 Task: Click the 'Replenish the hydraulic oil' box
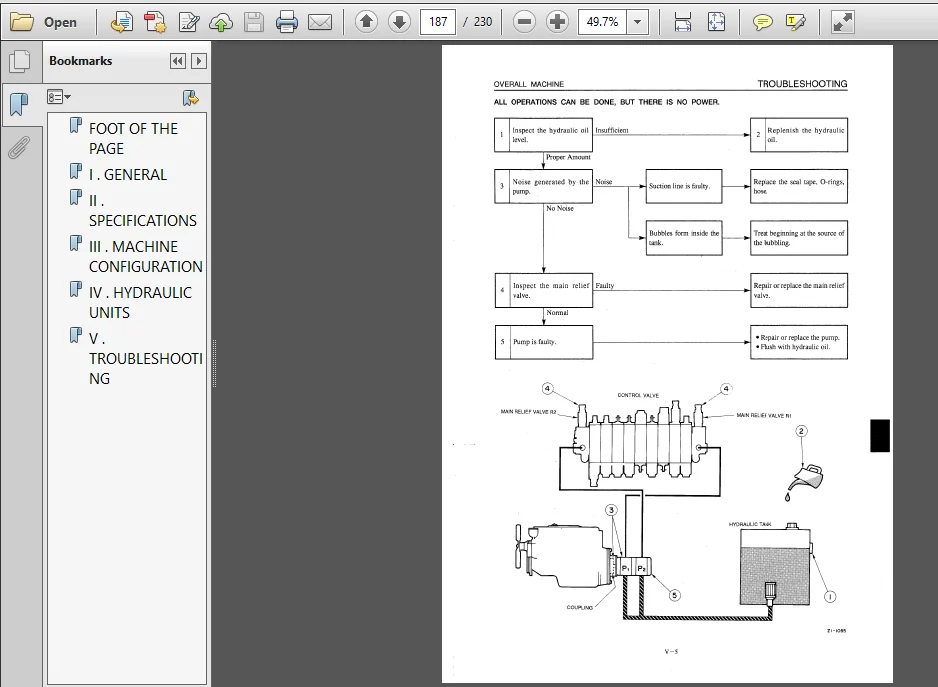(799, 135)
